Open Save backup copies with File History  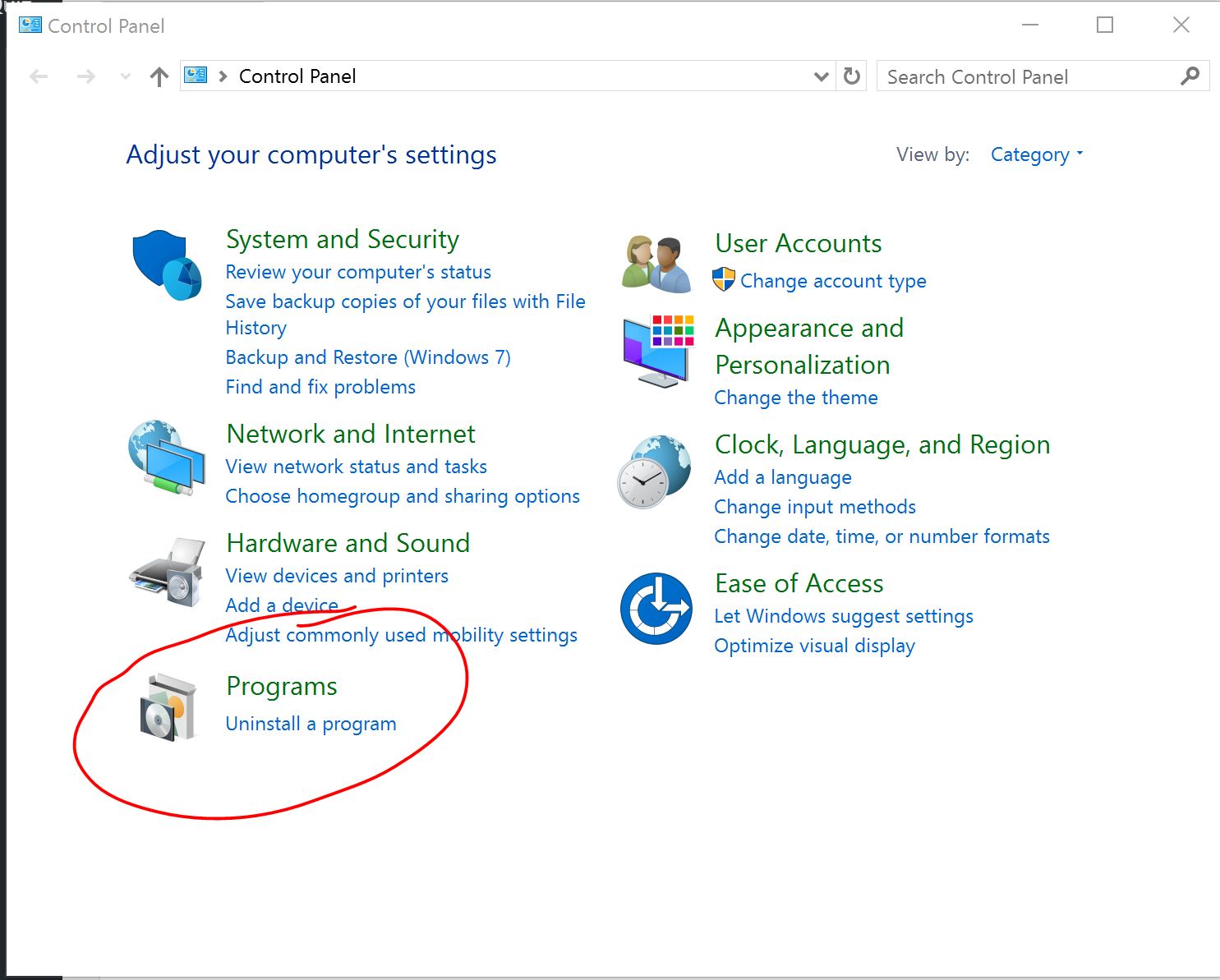coord(406,315)
